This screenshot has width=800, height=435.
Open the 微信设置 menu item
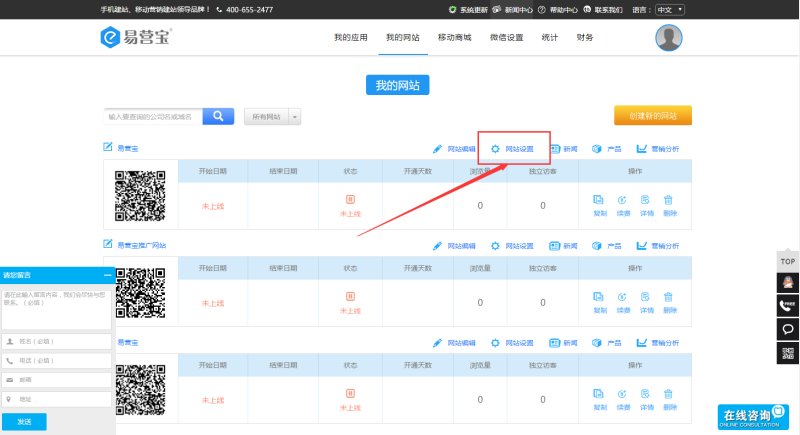pos(507,38)
